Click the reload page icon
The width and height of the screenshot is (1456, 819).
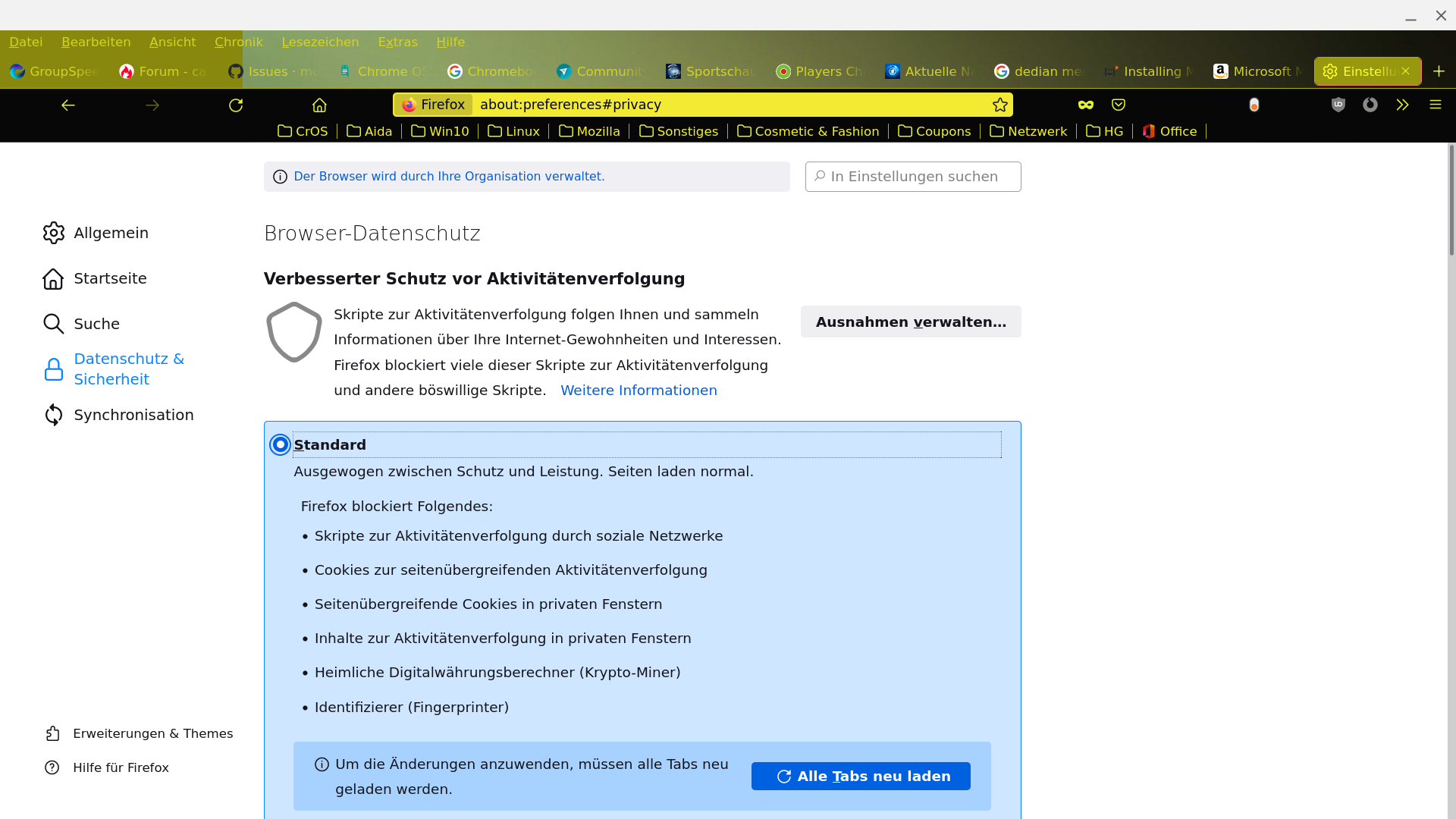point(236,105)
